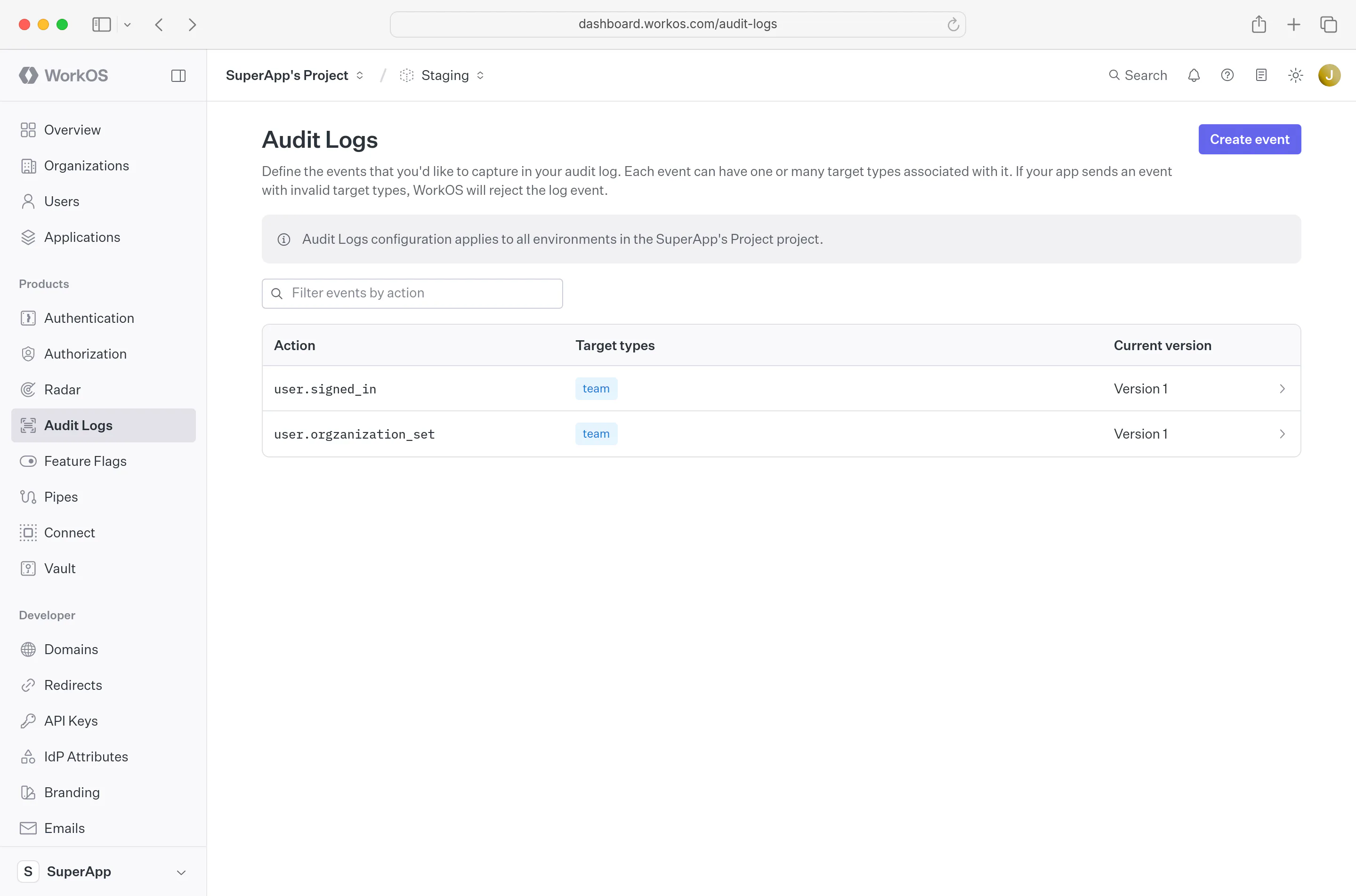Click the Target types column header
1356x896 pixels.
coord(615,346)
